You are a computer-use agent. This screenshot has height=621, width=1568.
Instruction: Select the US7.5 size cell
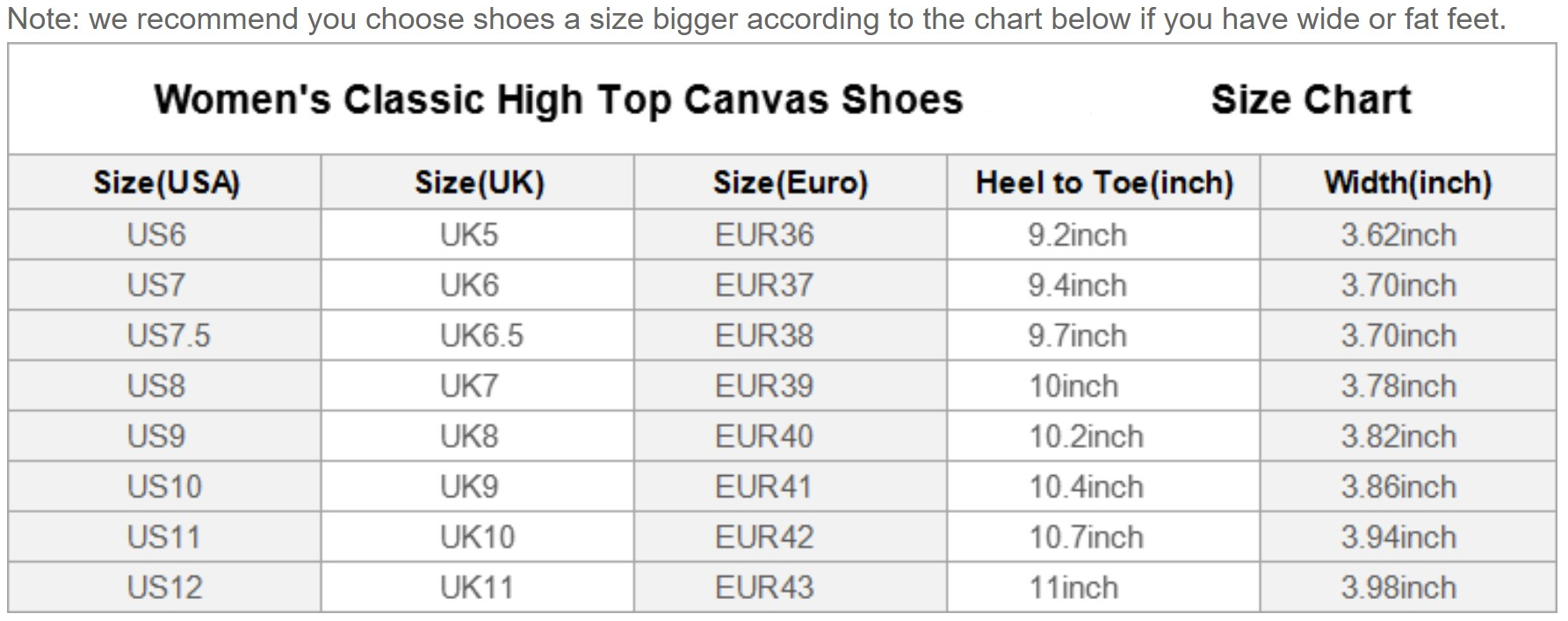pos(169,336)
